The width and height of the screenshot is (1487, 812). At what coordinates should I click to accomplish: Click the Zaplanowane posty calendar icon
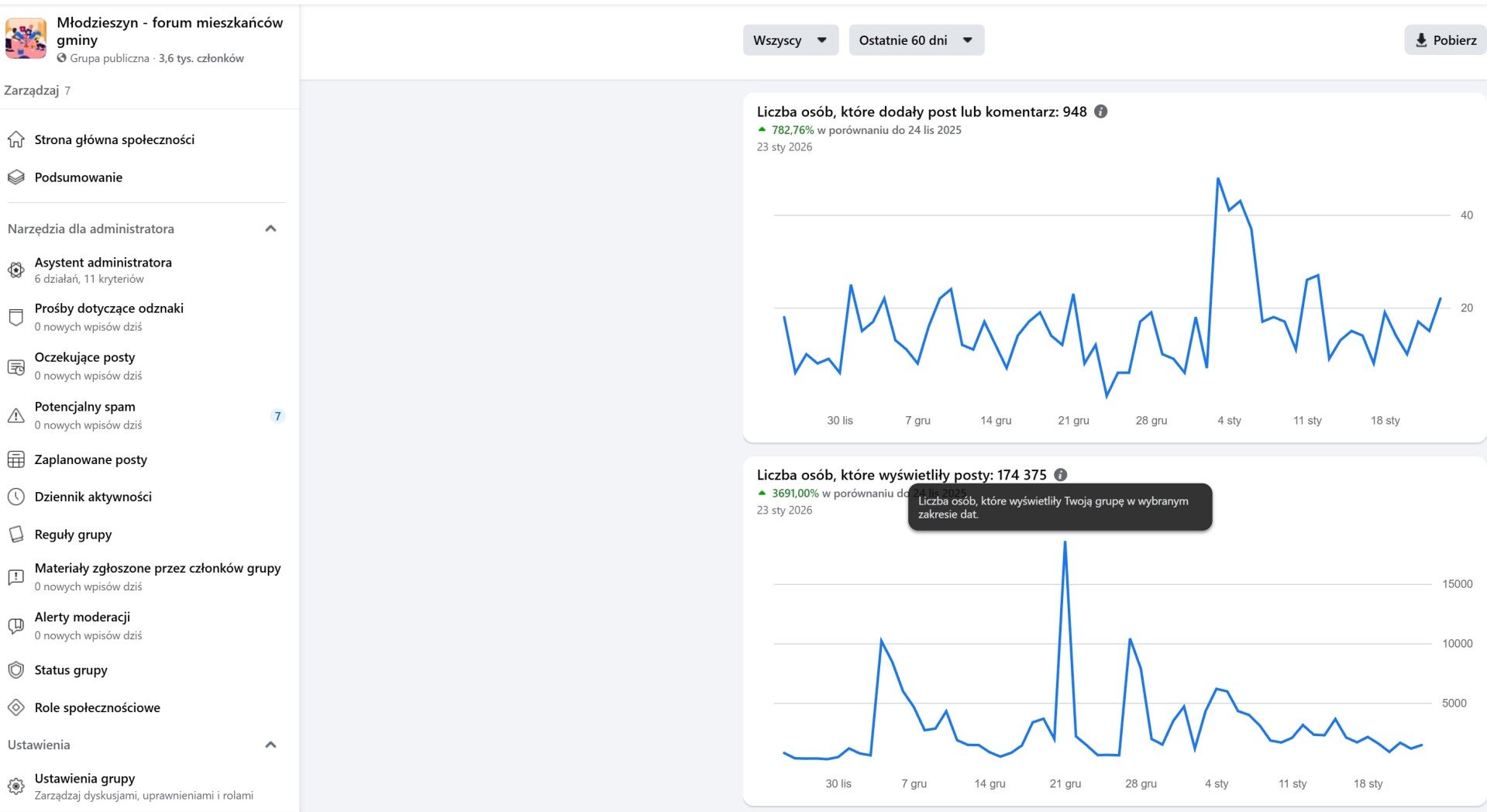[16, 459]
